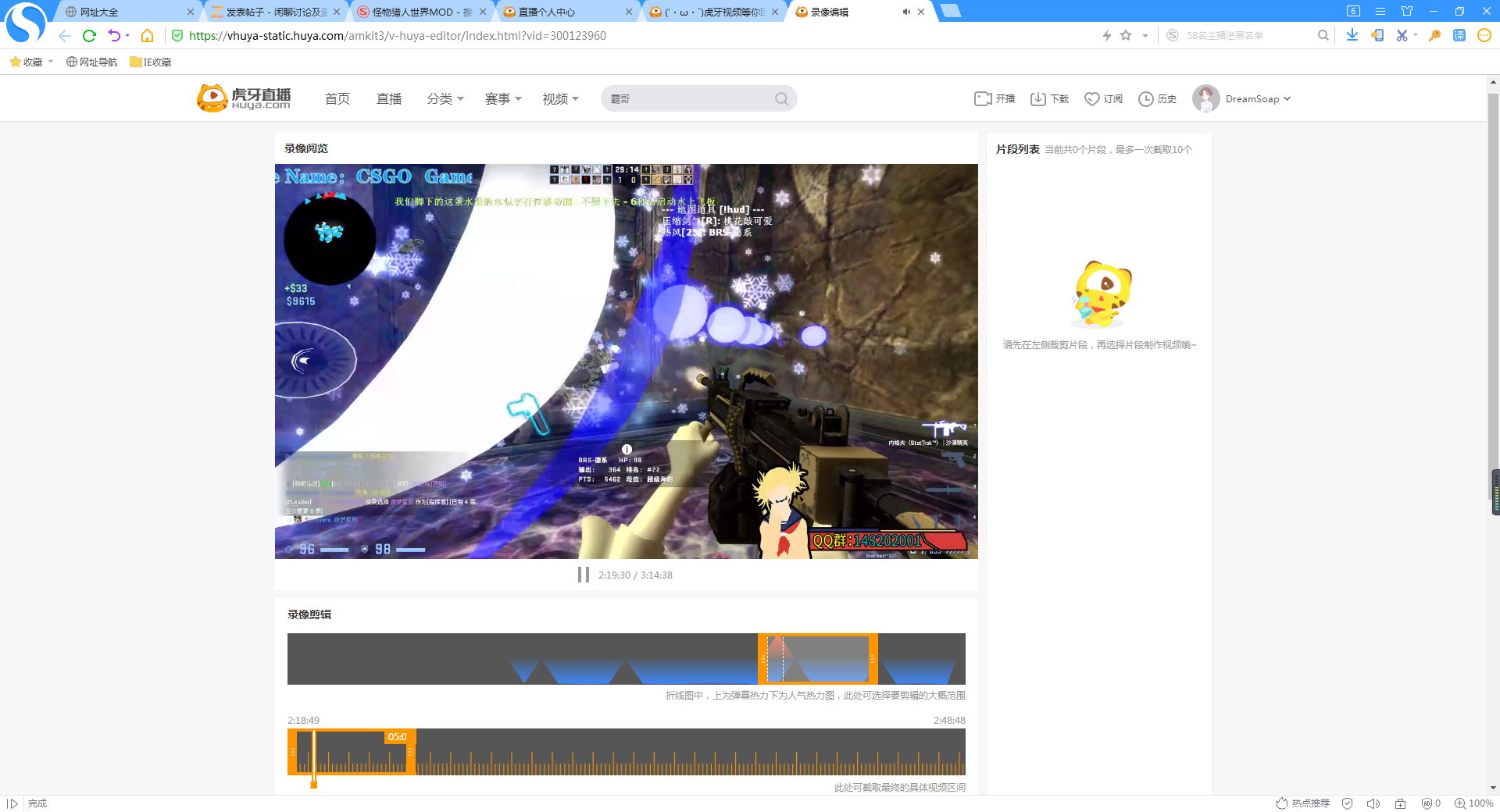Click the orange selection on heat map timeline

pos(818,659)
